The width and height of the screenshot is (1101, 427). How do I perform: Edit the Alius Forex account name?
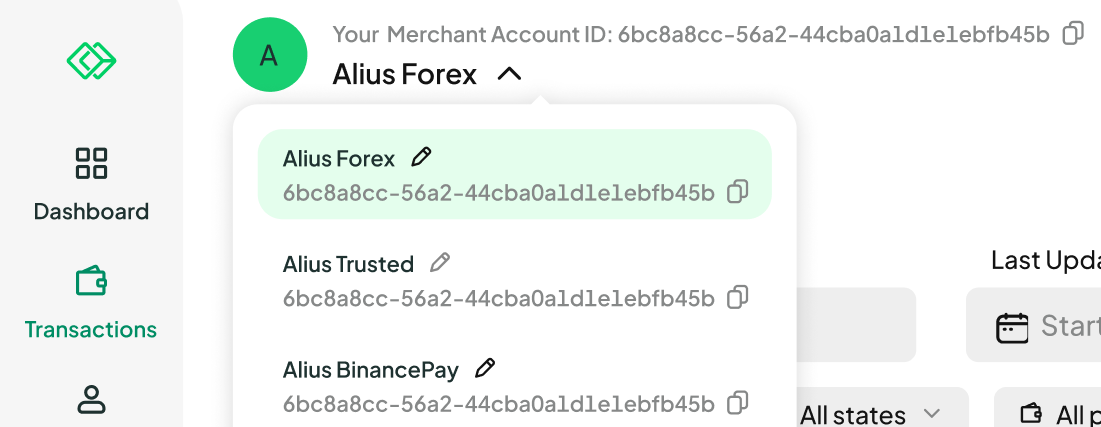pyautogui.click(x=421, y=157)
